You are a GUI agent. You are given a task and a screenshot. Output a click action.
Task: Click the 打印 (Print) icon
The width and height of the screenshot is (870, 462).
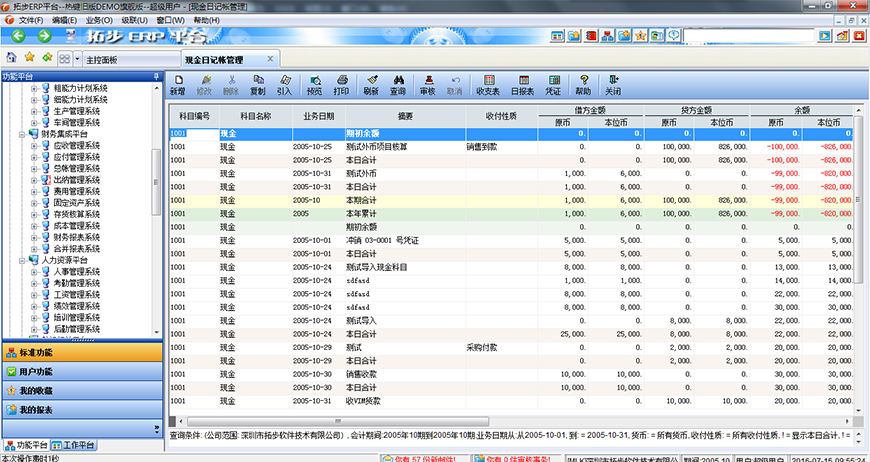342,84
